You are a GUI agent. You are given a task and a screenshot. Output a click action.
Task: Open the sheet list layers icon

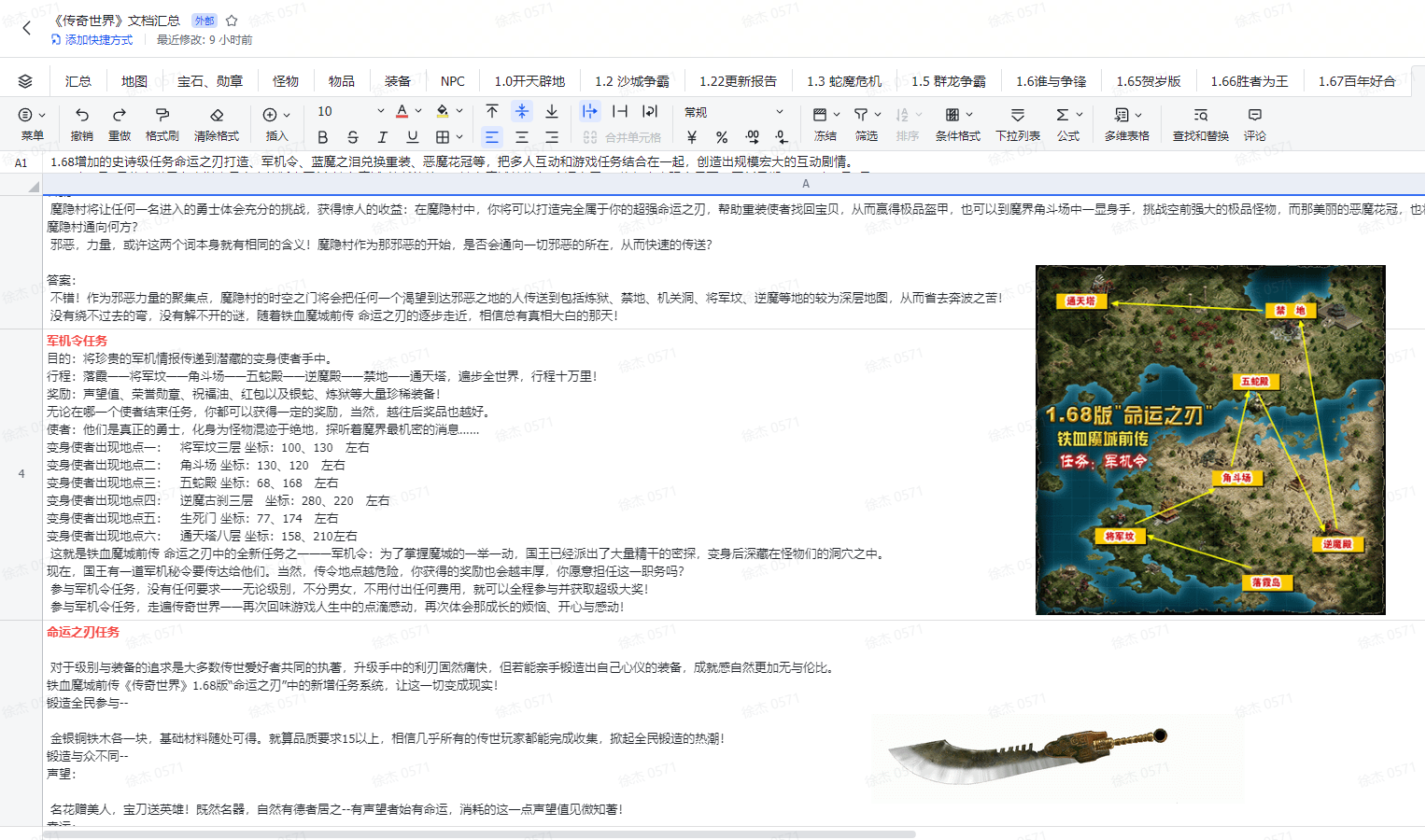tap(25, 81)
